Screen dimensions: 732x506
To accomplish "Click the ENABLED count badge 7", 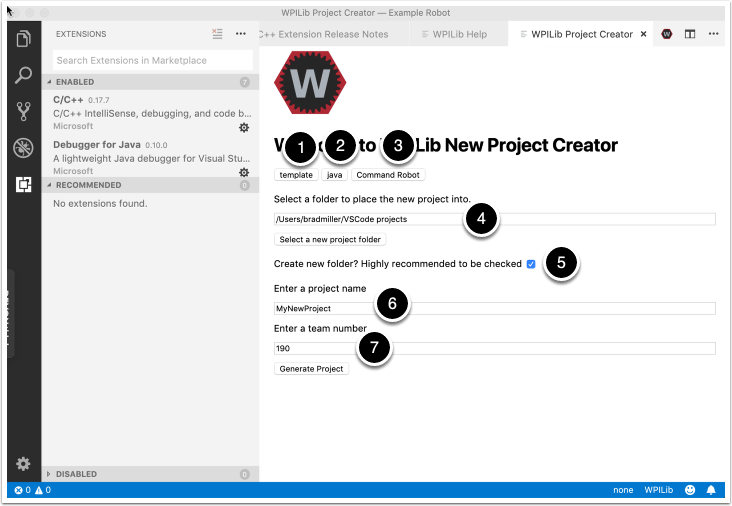I will point(245,82).
